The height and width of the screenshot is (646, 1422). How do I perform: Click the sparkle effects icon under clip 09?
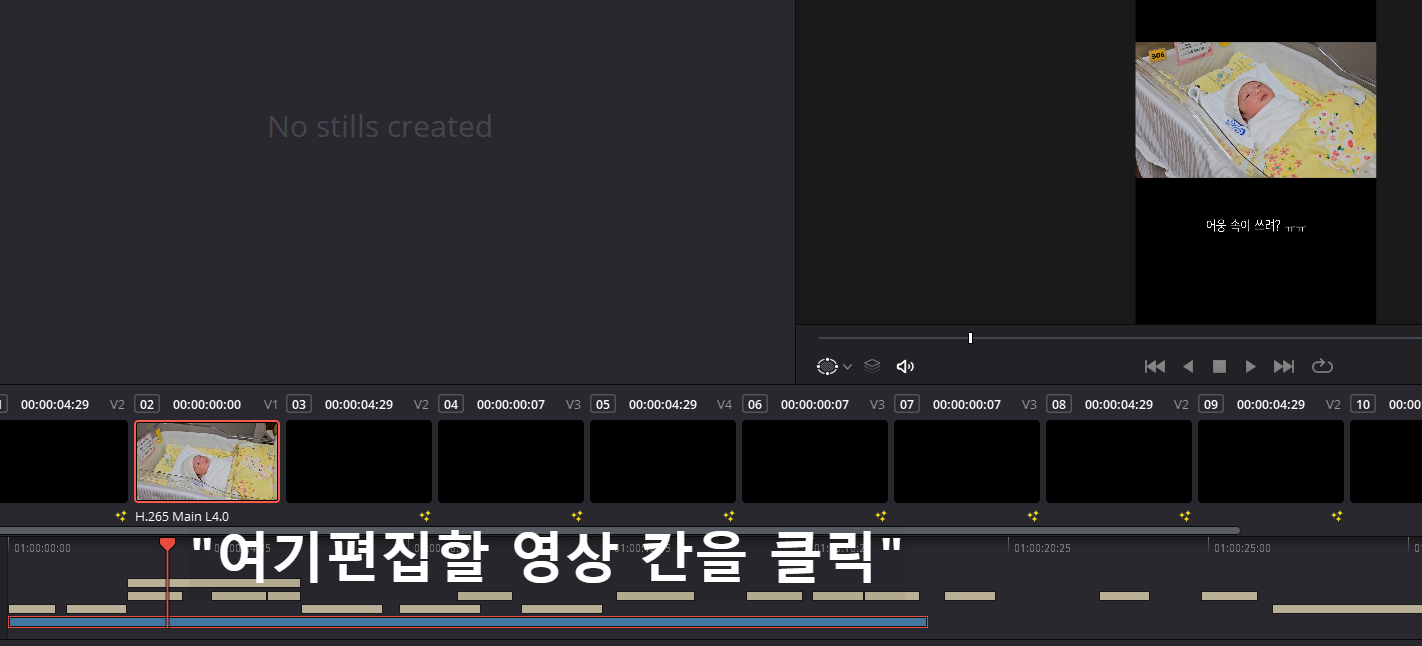(x=1337, y=516)
